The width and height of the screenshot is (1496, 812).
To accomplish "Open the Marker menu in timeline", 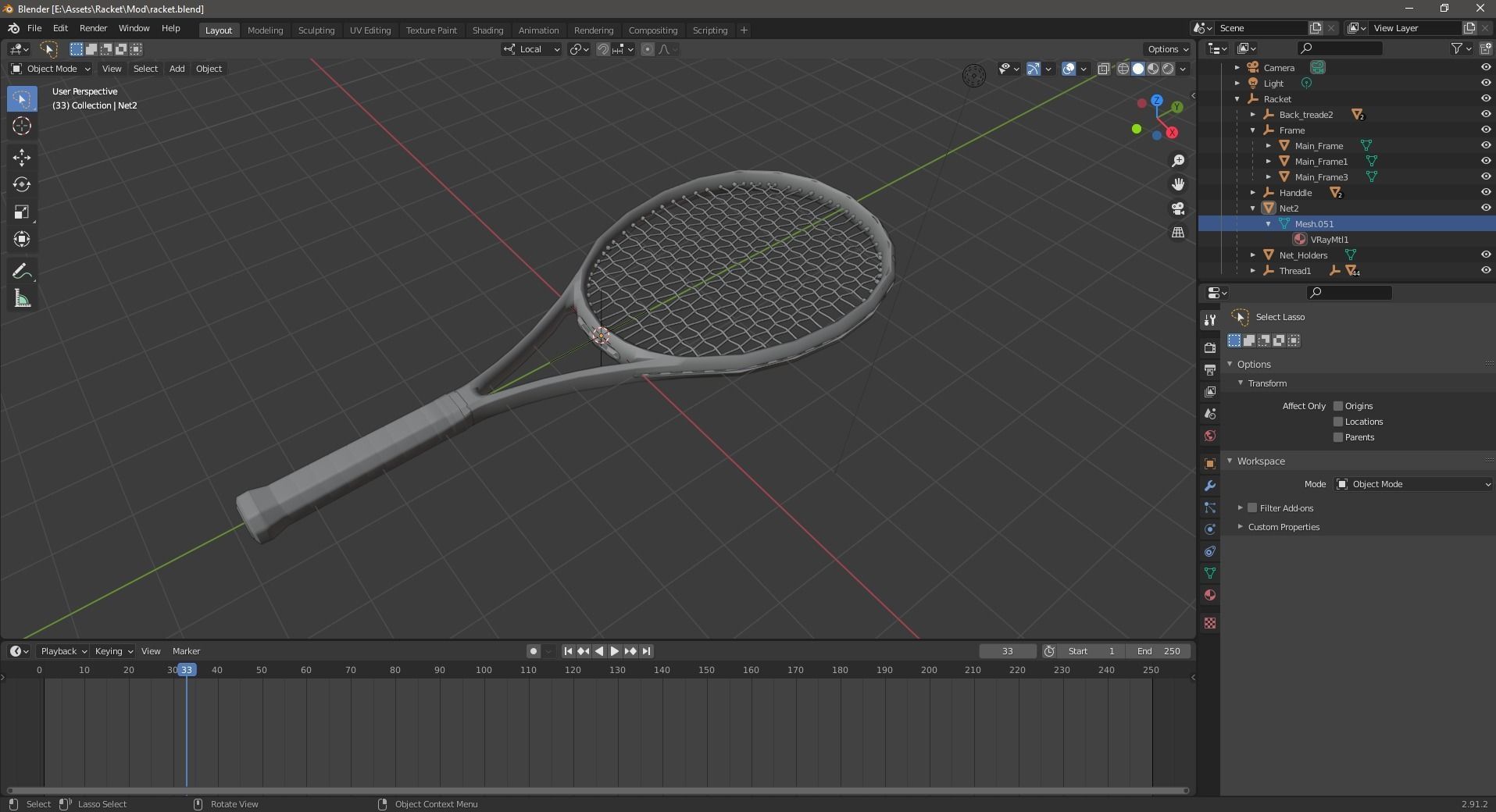I will coord(186,651).
